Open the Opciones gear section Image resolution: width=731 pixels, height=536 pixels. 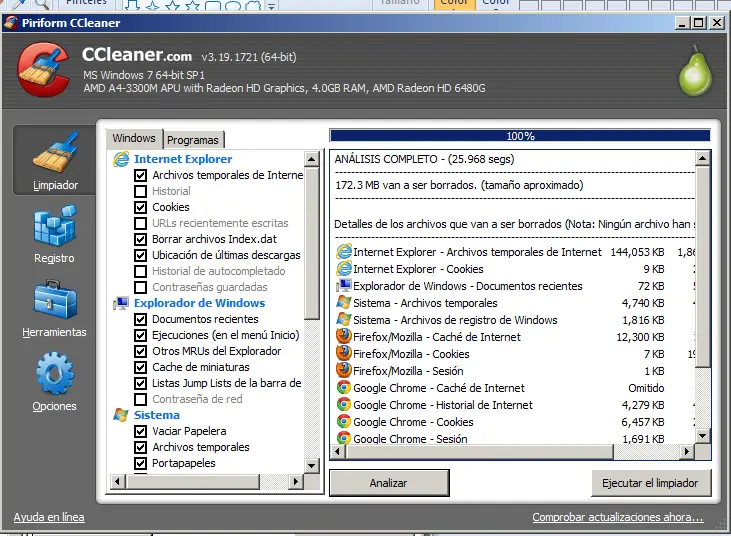55,382
